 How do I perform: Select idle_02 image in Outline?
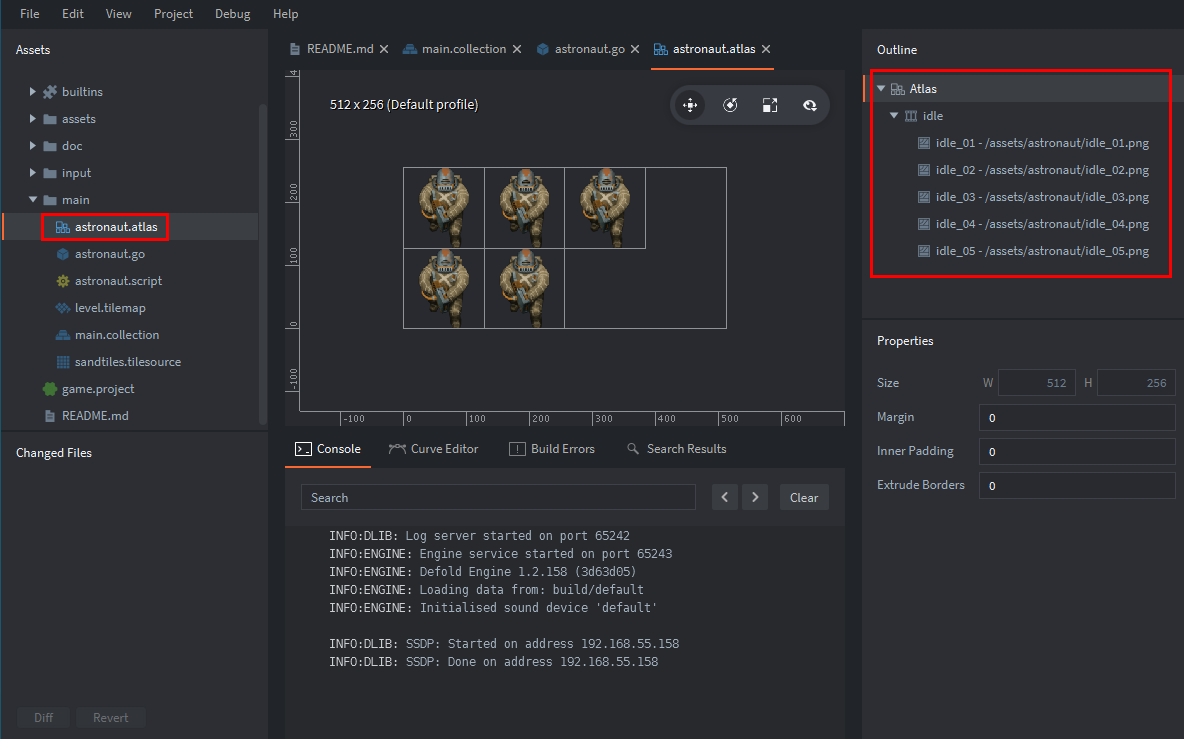pyautogui.click(x=1041, y=170)
